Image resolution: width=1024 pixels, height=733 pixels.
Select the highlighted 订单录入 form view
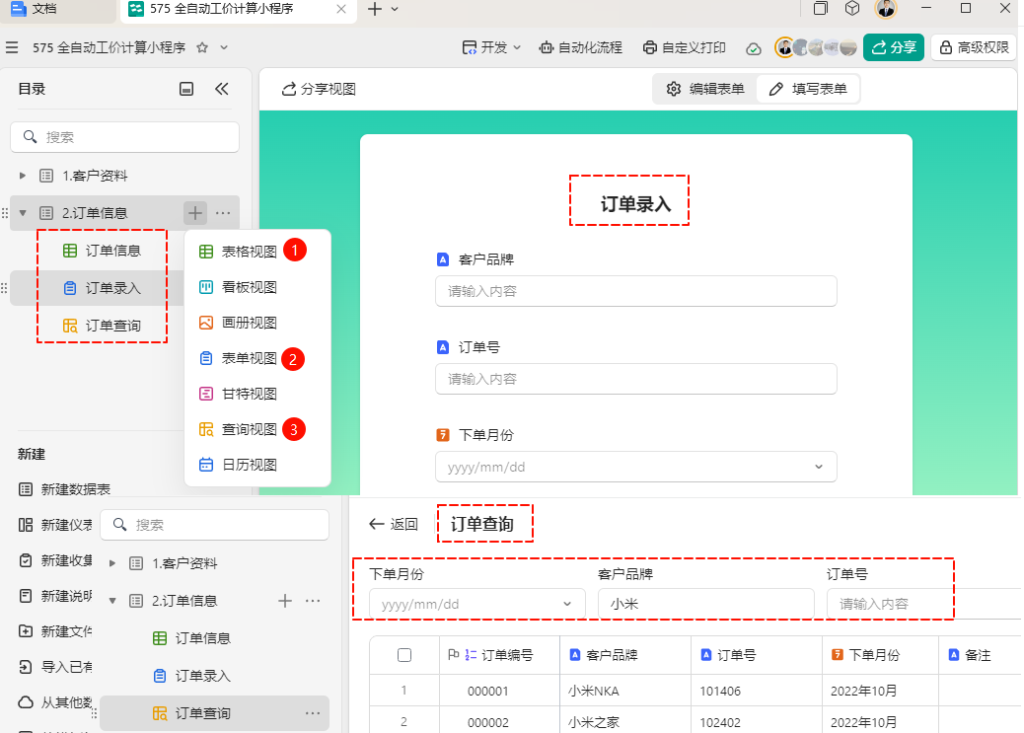[x=102, y=288]
